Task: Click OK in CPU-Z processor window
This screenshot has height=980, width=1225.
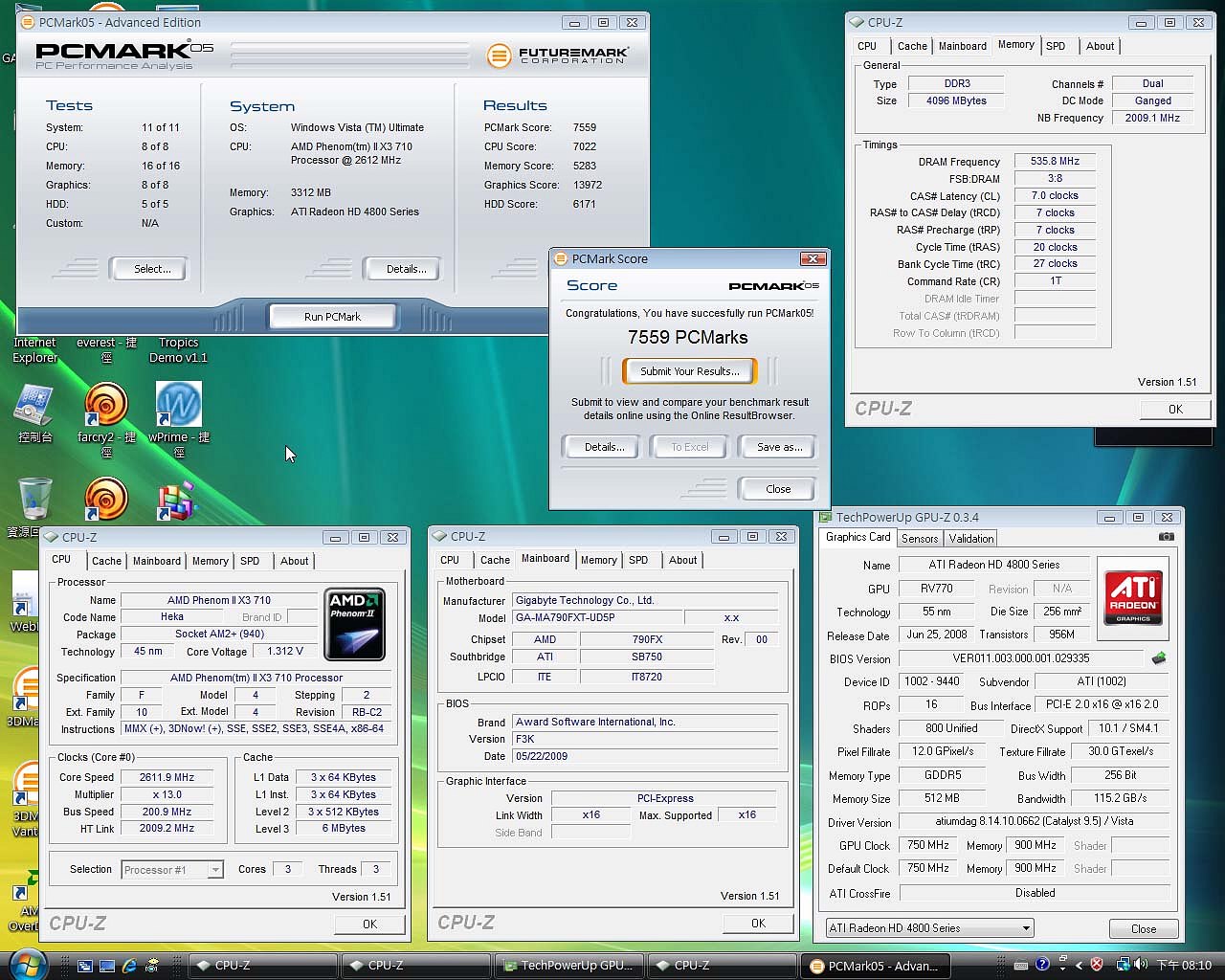Action: click(369, 924)
